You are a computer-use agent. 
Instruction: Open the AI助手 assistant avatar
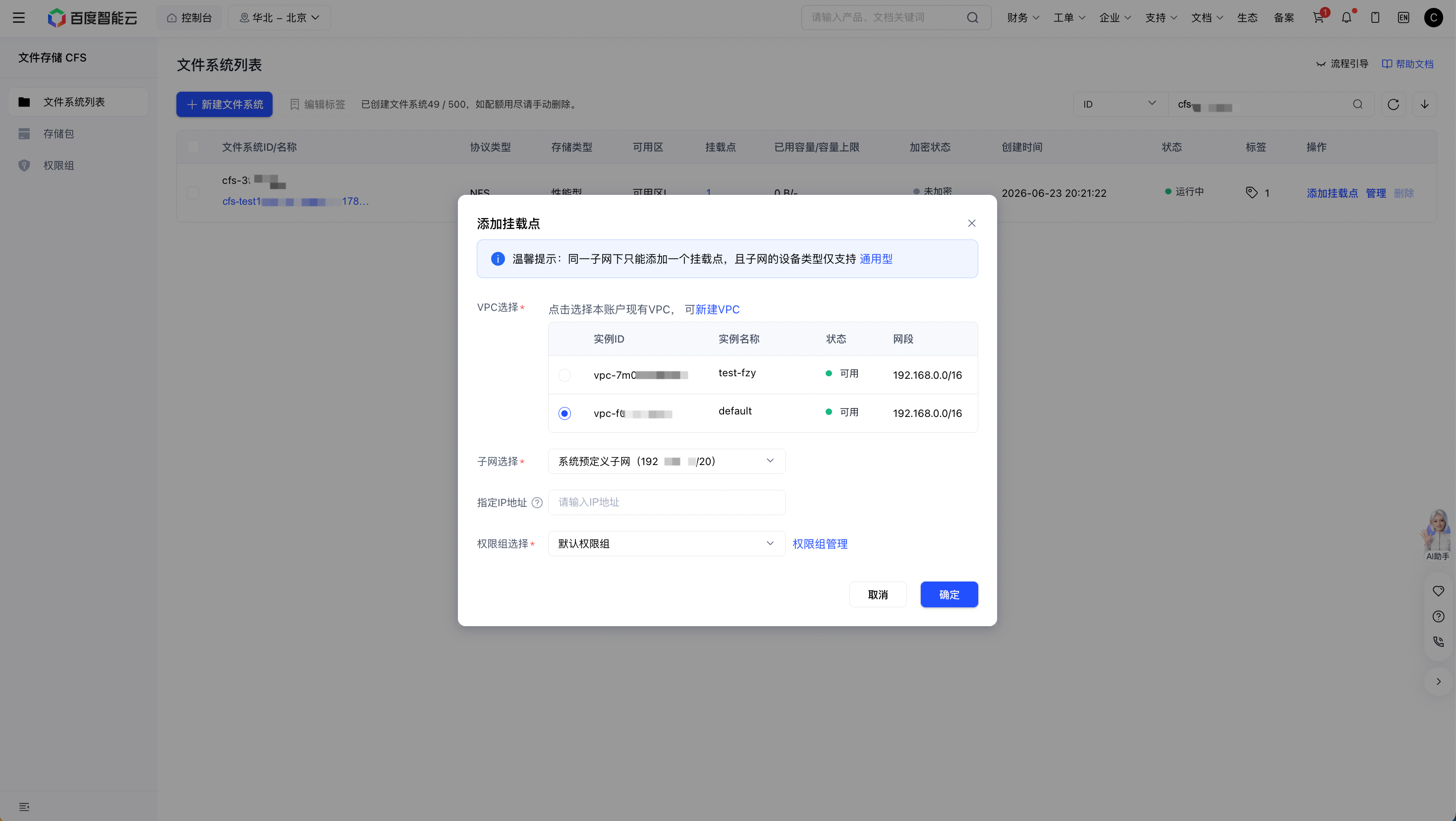click(x=1437, y=534)
